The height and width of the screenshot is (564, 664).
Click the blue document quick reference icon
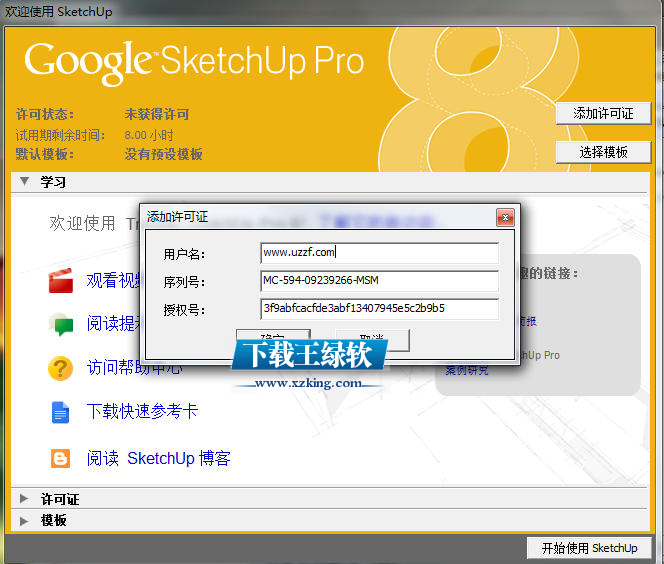click(60, 412)
